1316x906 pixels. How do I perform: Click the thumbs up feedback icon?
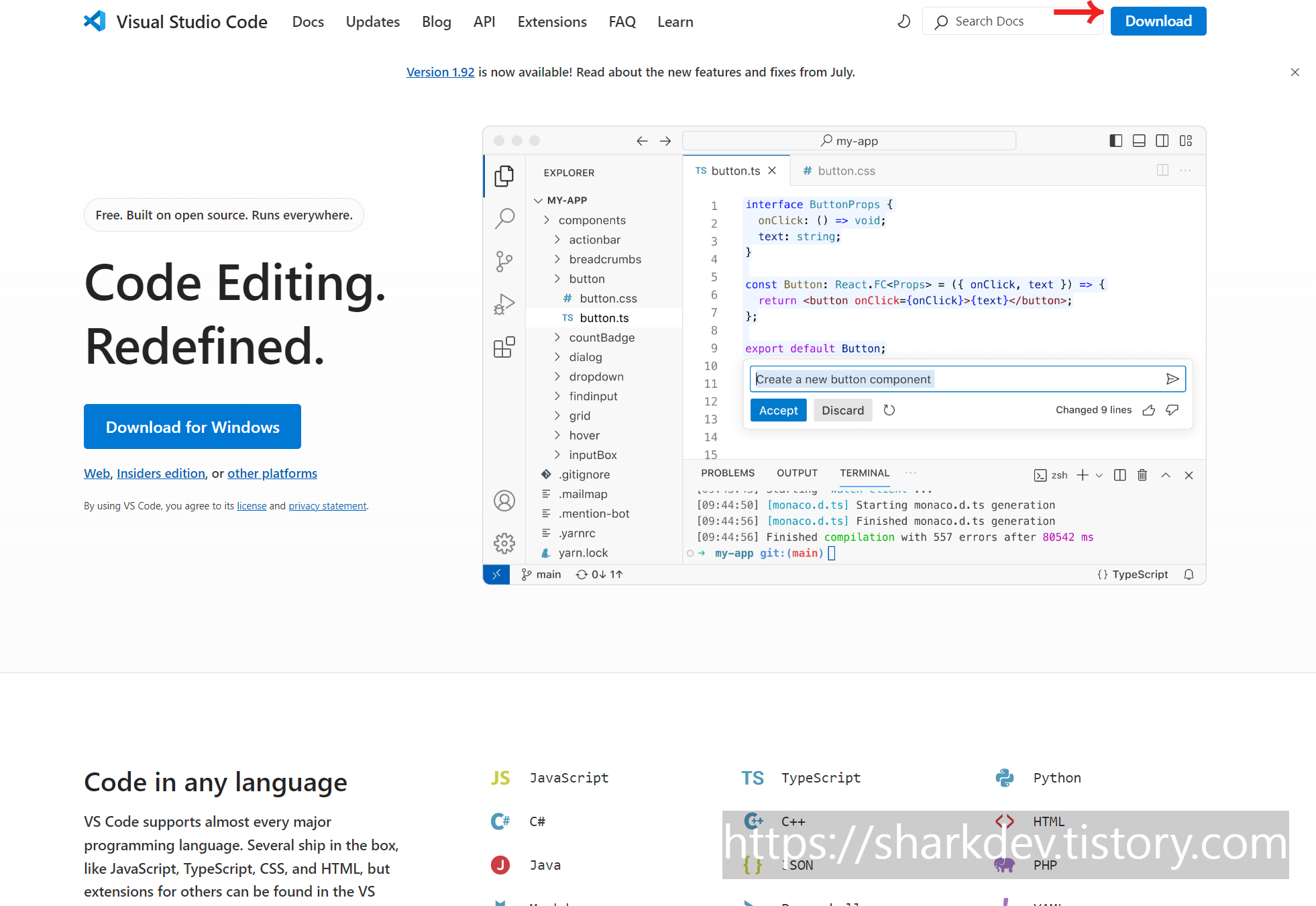1148,410
